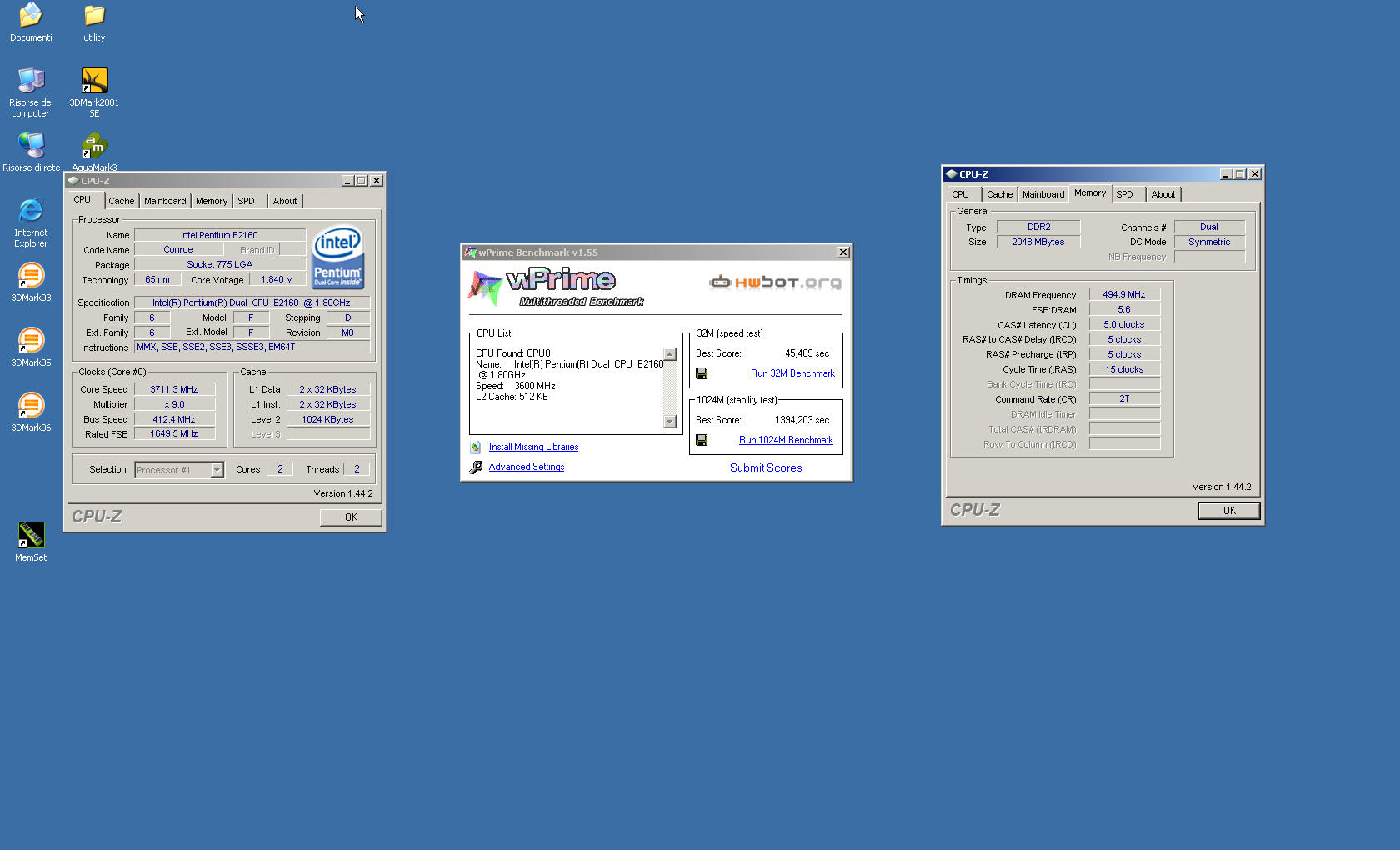Click the DRAM Frequency 494.9 MHz value
The width and height of the screenshot is (1400, 850).
(x=1124, y=295)
